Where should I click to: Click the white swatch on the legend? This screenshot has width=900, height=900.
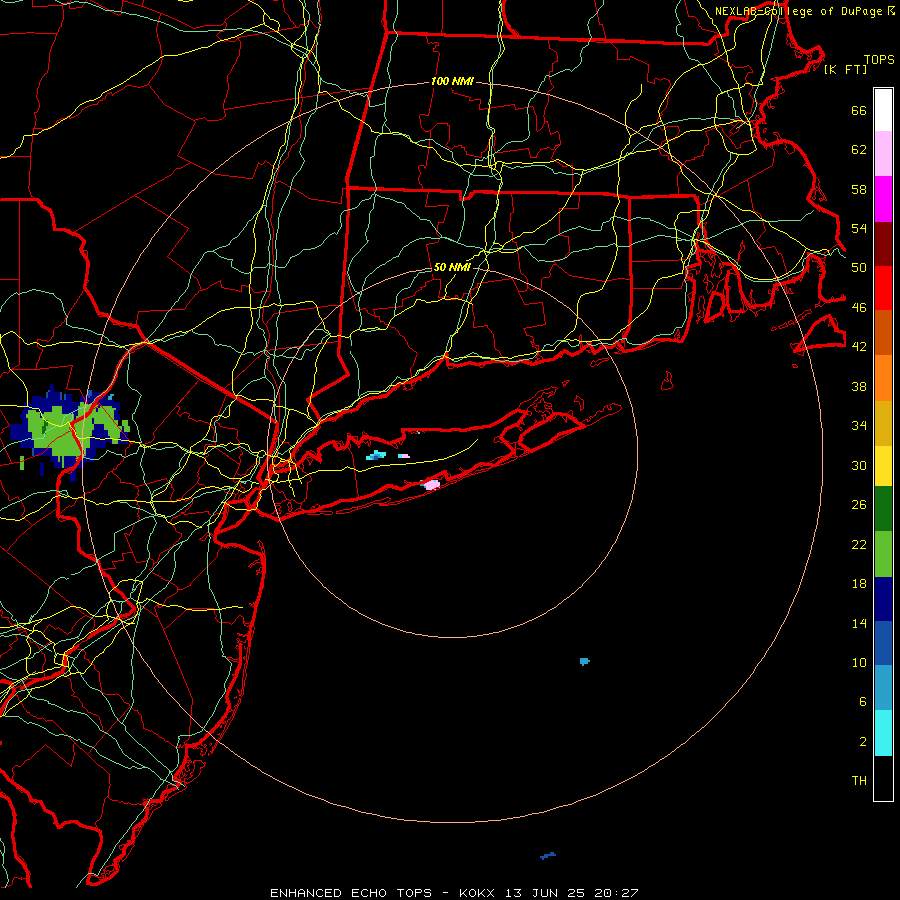(883, 110)
